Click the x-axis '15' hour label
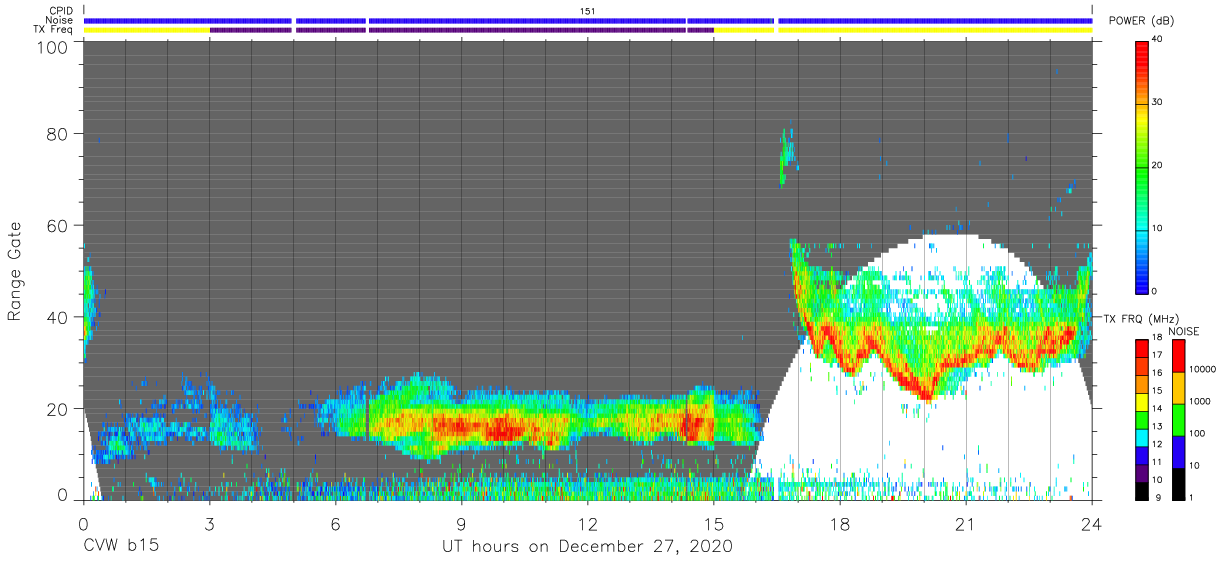This screenshot has height=567, width=1228. [713, 523]
